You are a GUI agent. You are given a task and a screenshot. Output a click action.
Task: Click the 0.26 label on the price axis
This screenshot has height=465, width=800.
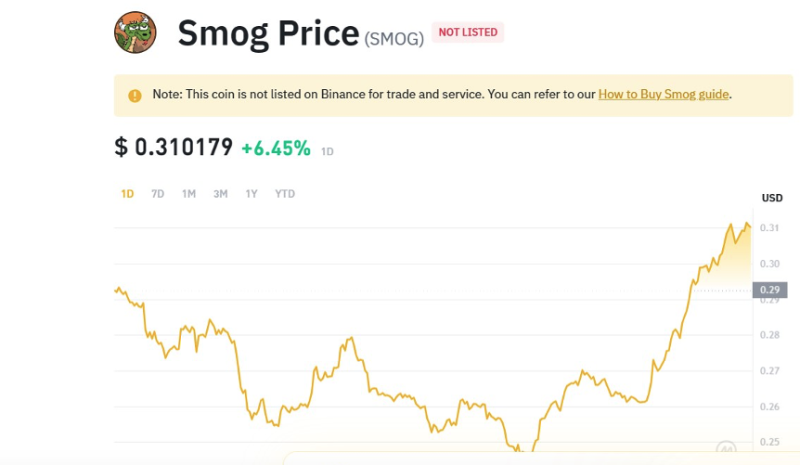click(x=770, y=407)
